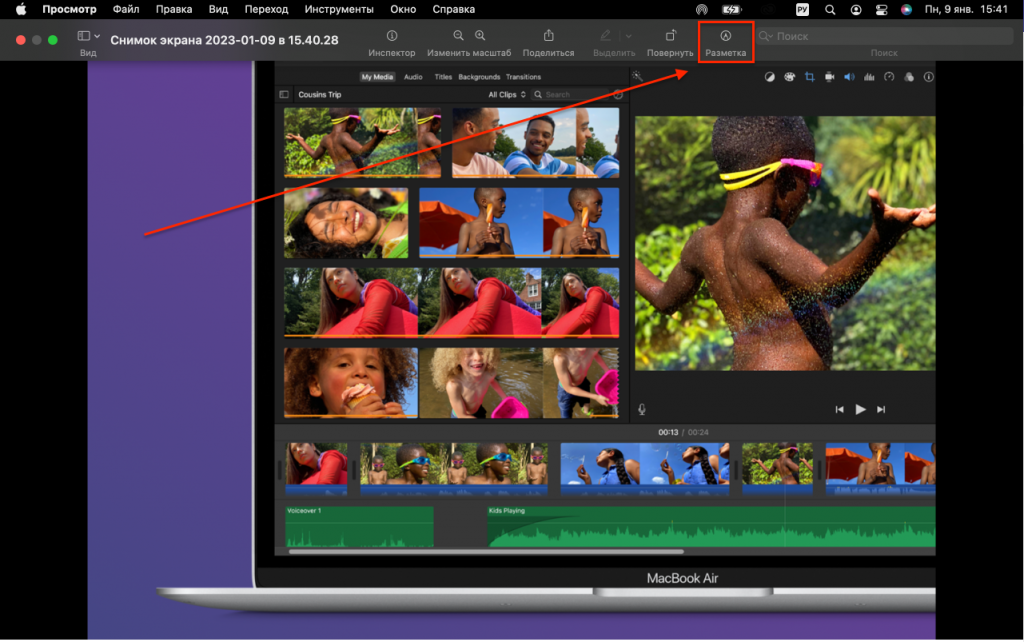The height and width of the screenshot is (642, 1024).
Task: Select the Crop tool in iMovie's viewer toolbar
Action: tap(811, 77)
